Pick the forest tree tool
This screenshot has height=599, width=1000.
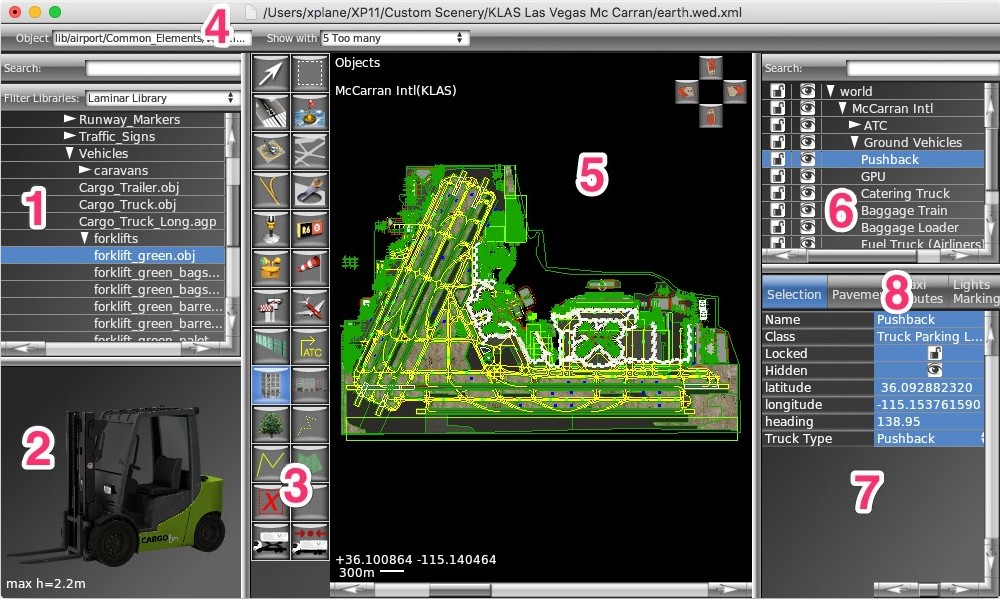click(271, 424)
